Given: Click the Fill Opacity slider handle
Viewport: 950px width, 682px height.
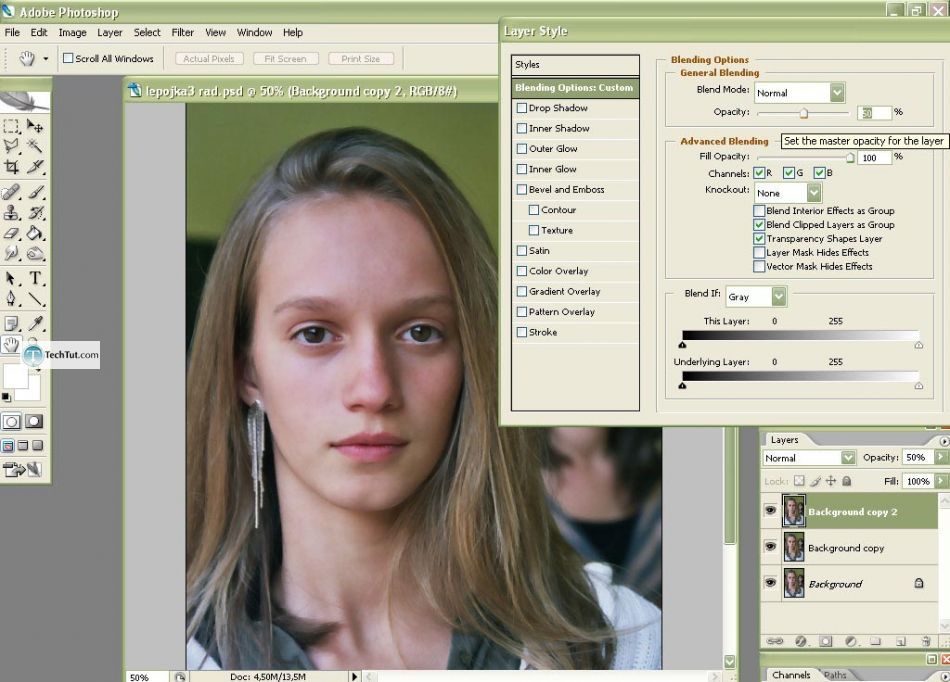Looking at the screenshot, I should (x=850, y=158).
